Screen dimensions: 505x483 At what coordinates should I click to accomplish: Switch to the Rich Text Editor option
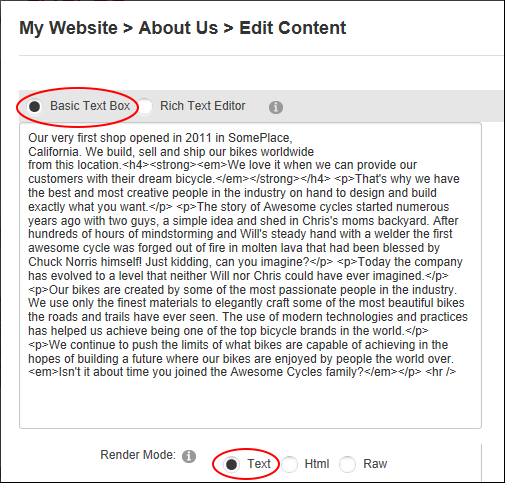145,107
